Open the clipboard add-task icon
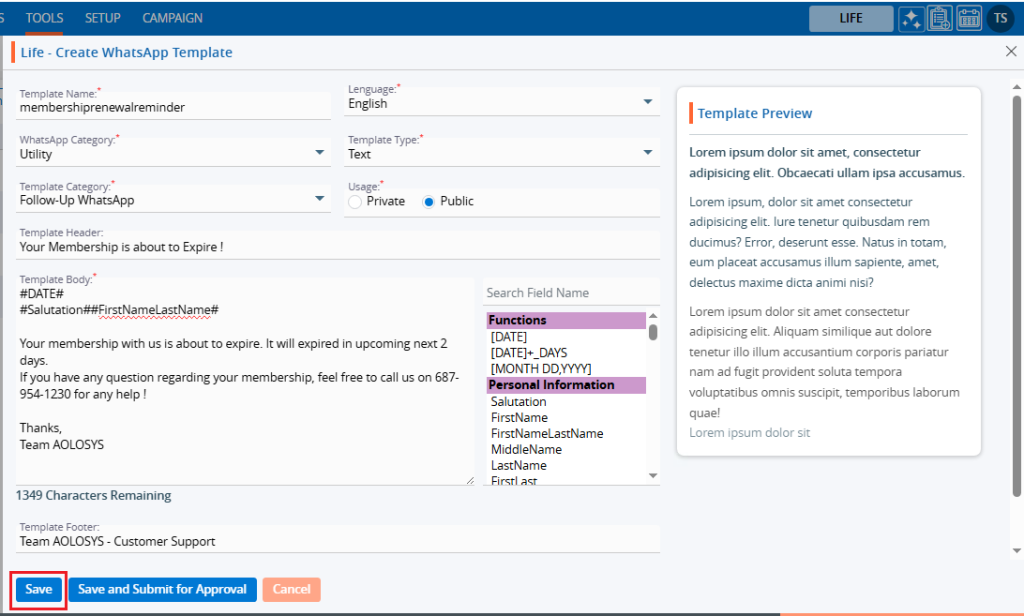The width and height of the screenshot is (1024, 616). 940,18
